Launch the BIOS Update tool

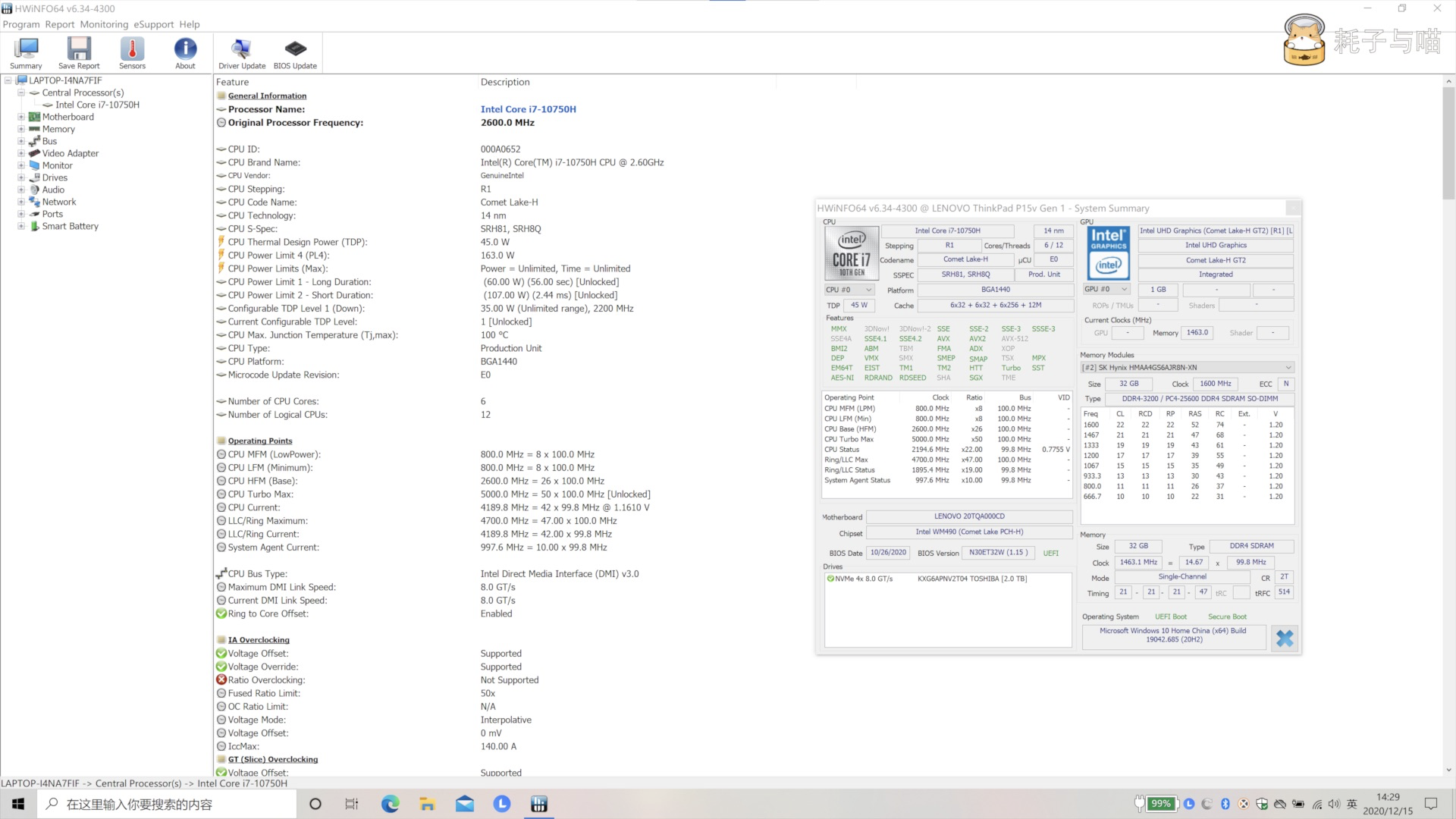click(x=295, y=53)
